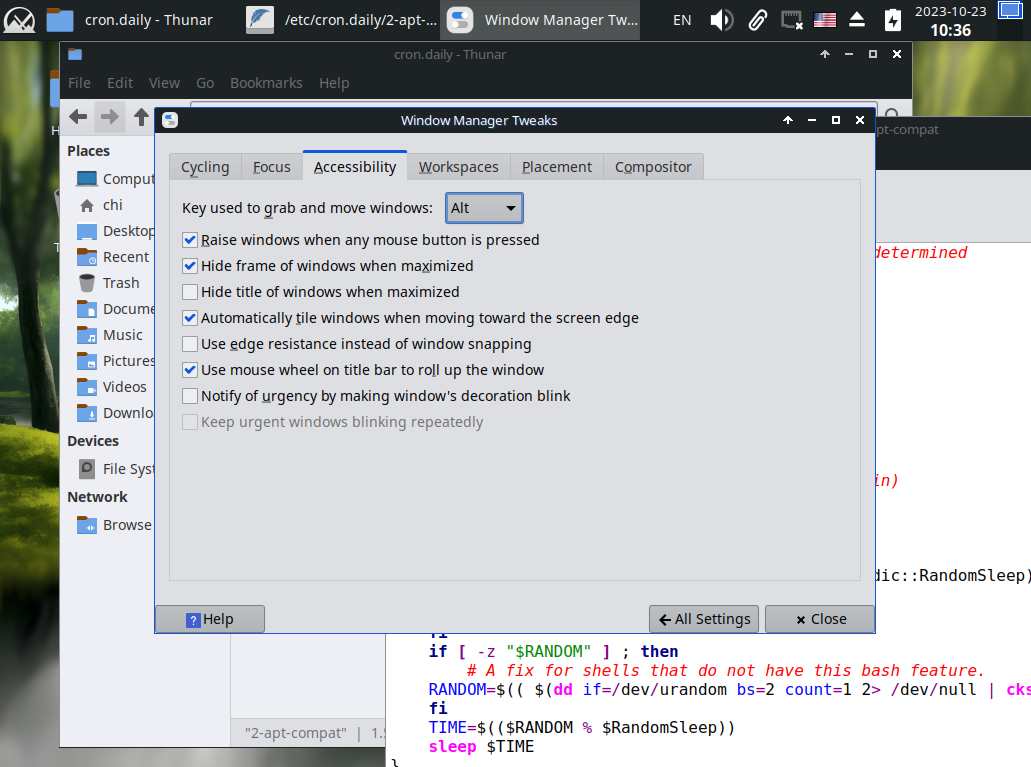Click the Music folder icon in sidebar
1031x767 pixels.
click(87, 335)
